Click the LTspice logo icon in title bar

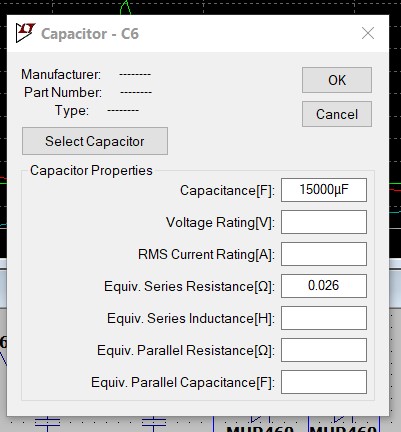pos(25,33)
